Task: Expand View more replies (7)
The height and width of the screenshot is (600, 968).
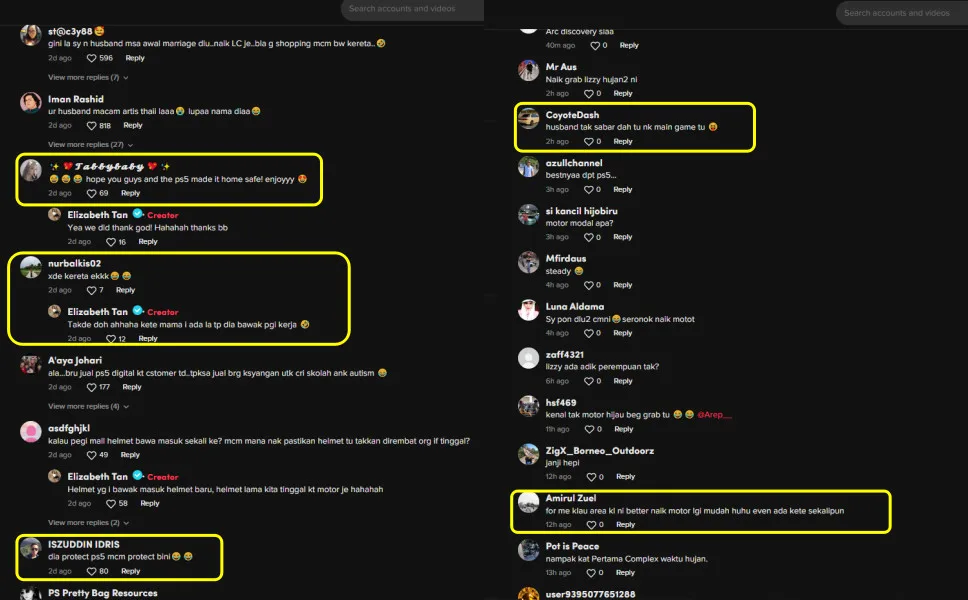Action: coord(88,77)
